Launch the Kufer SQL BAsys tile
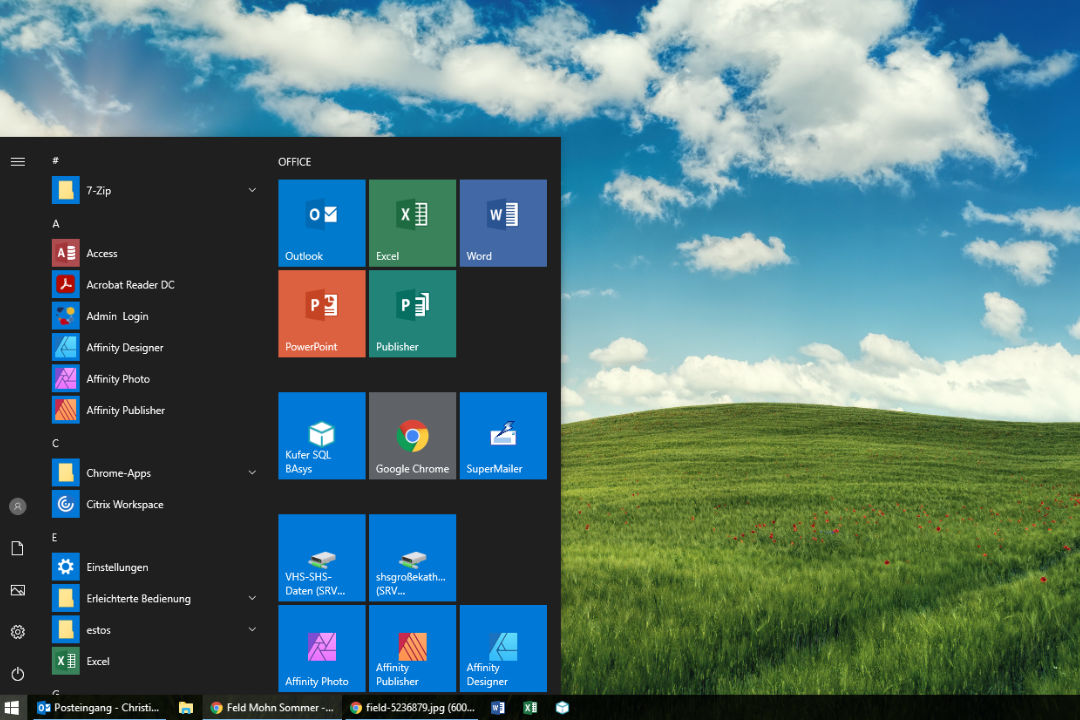The height and width of the screenshot is (720, 1080). click(x=322, y=435)
